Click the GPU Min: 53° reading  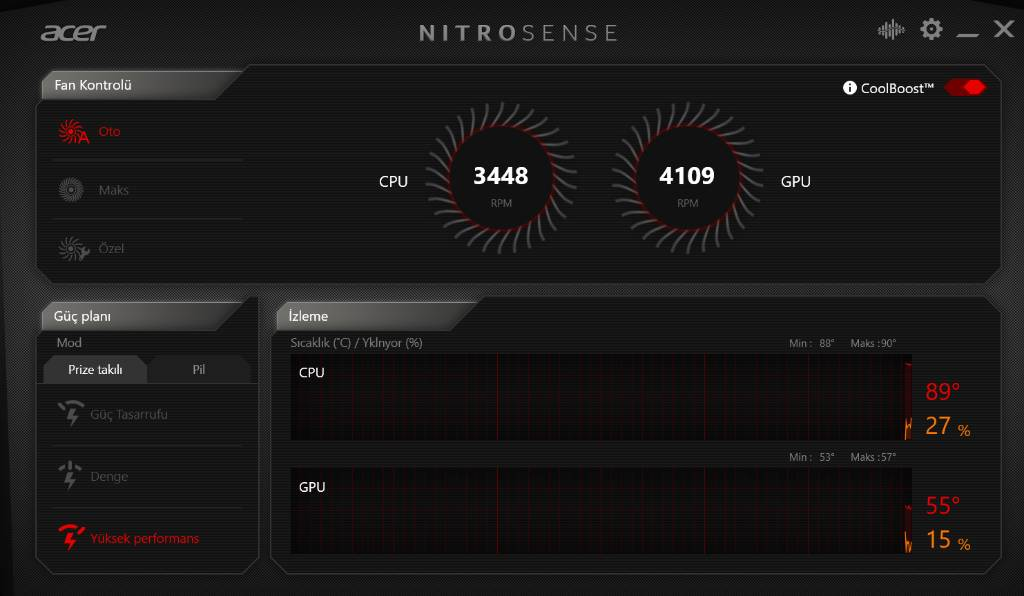click(x=812, y=457)
